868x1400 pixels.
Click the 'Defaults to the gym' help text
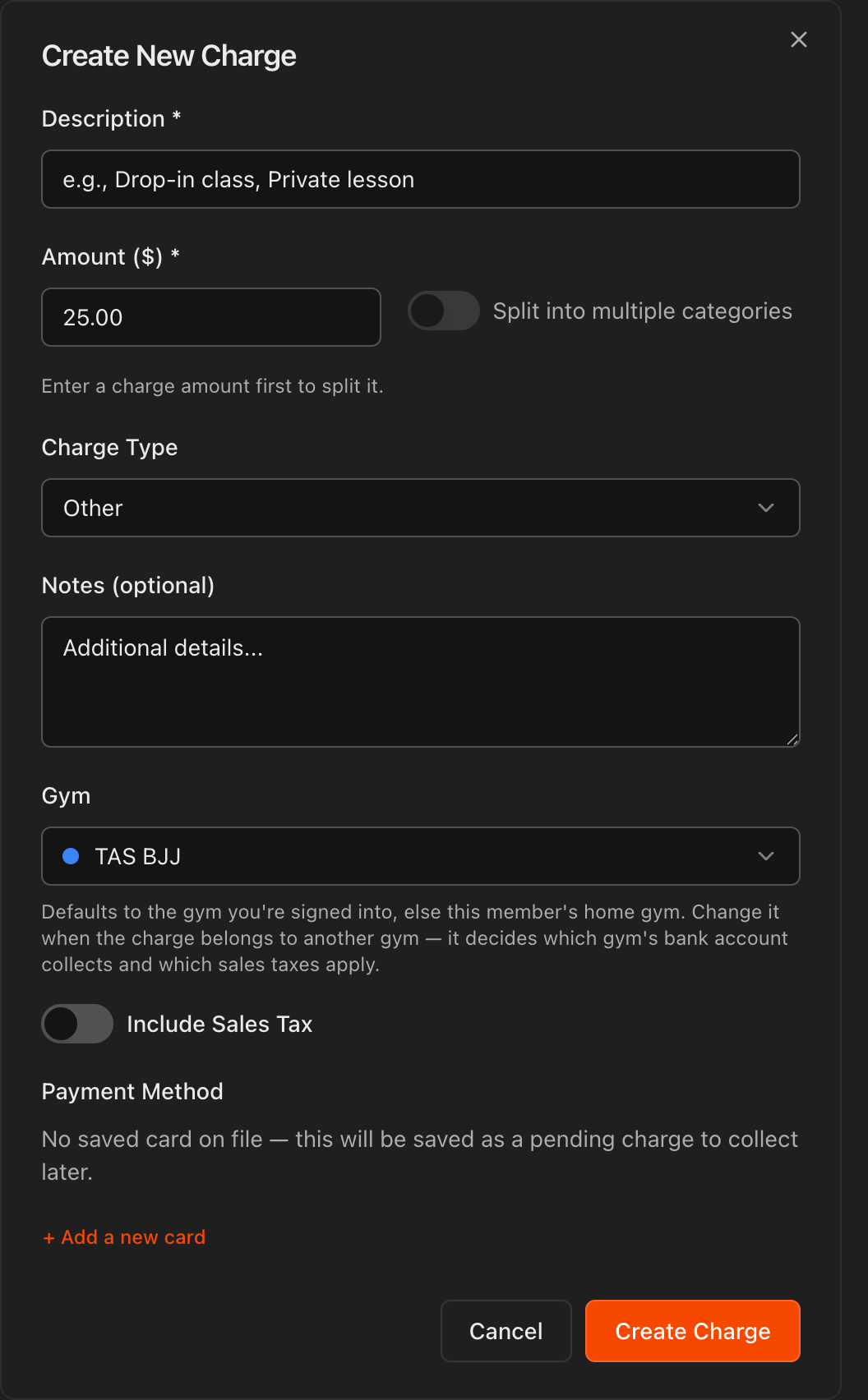coord(415,938)
